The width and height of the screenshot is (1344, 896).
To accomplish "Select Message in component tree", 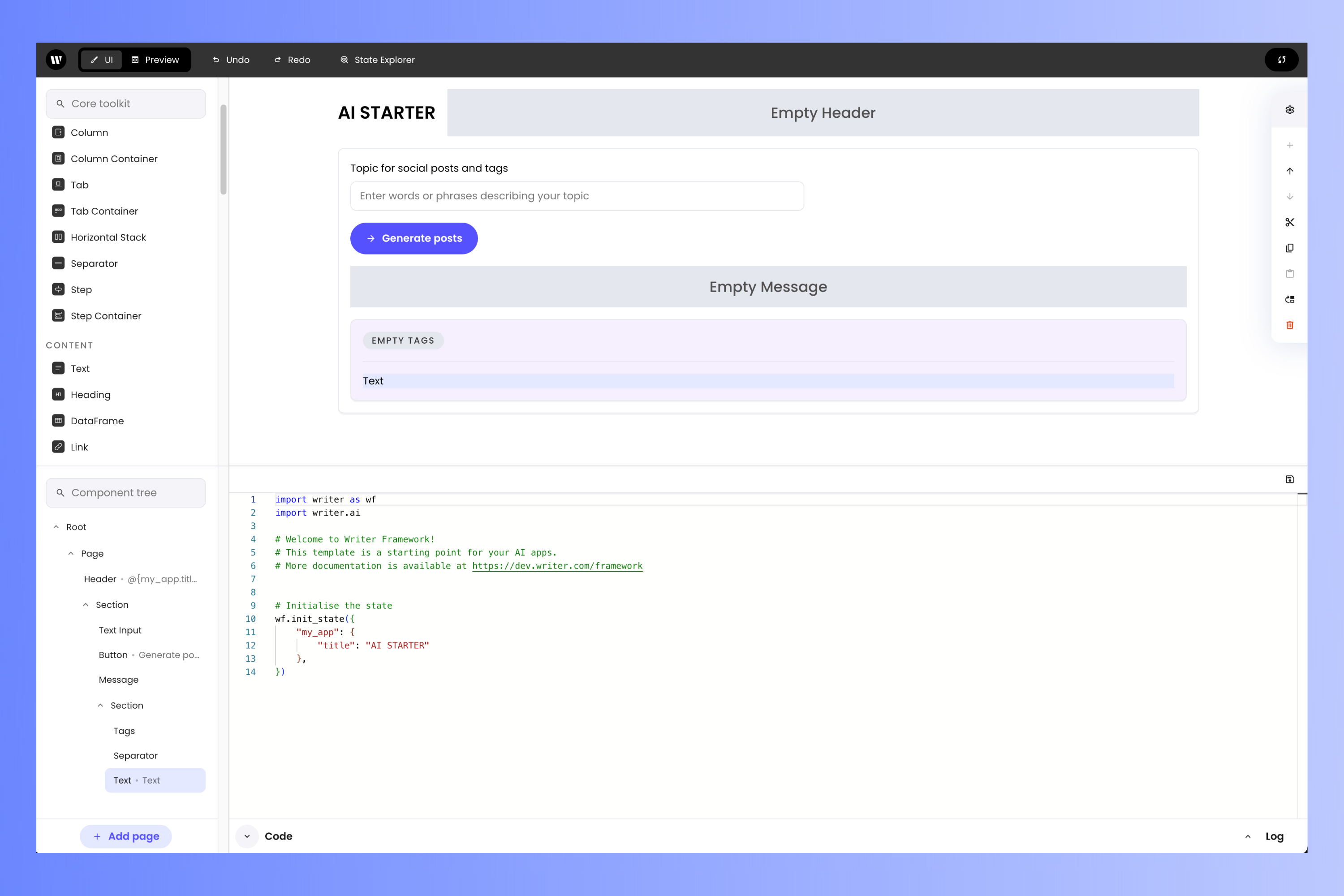I will click(x=118, y=680).
